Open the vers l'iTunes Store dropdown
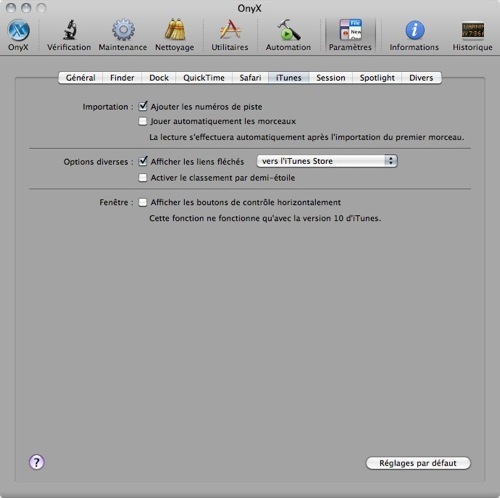Viewport: 500px width, 498px height. [x=327, y=161]
